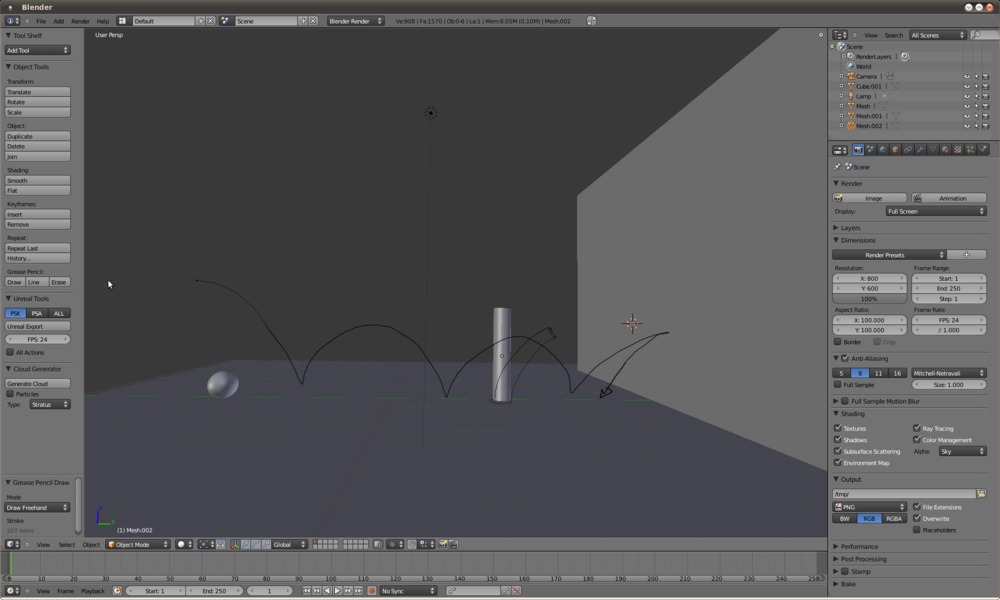
Task: Open the File menu
Action: click(41, 21)
